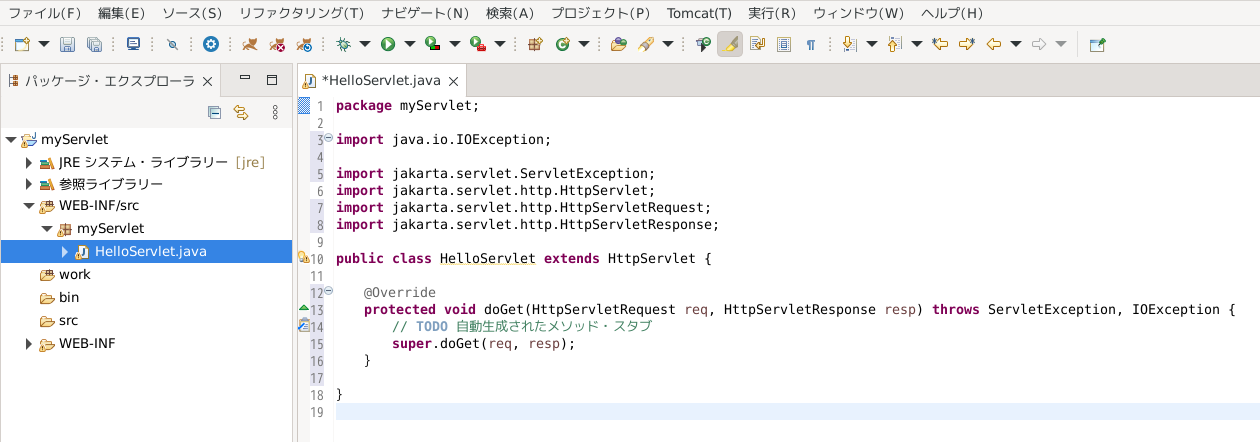Click the blue gear settings icon
The height and width of the screenshot is (442, 1260).
click(210, 44)
